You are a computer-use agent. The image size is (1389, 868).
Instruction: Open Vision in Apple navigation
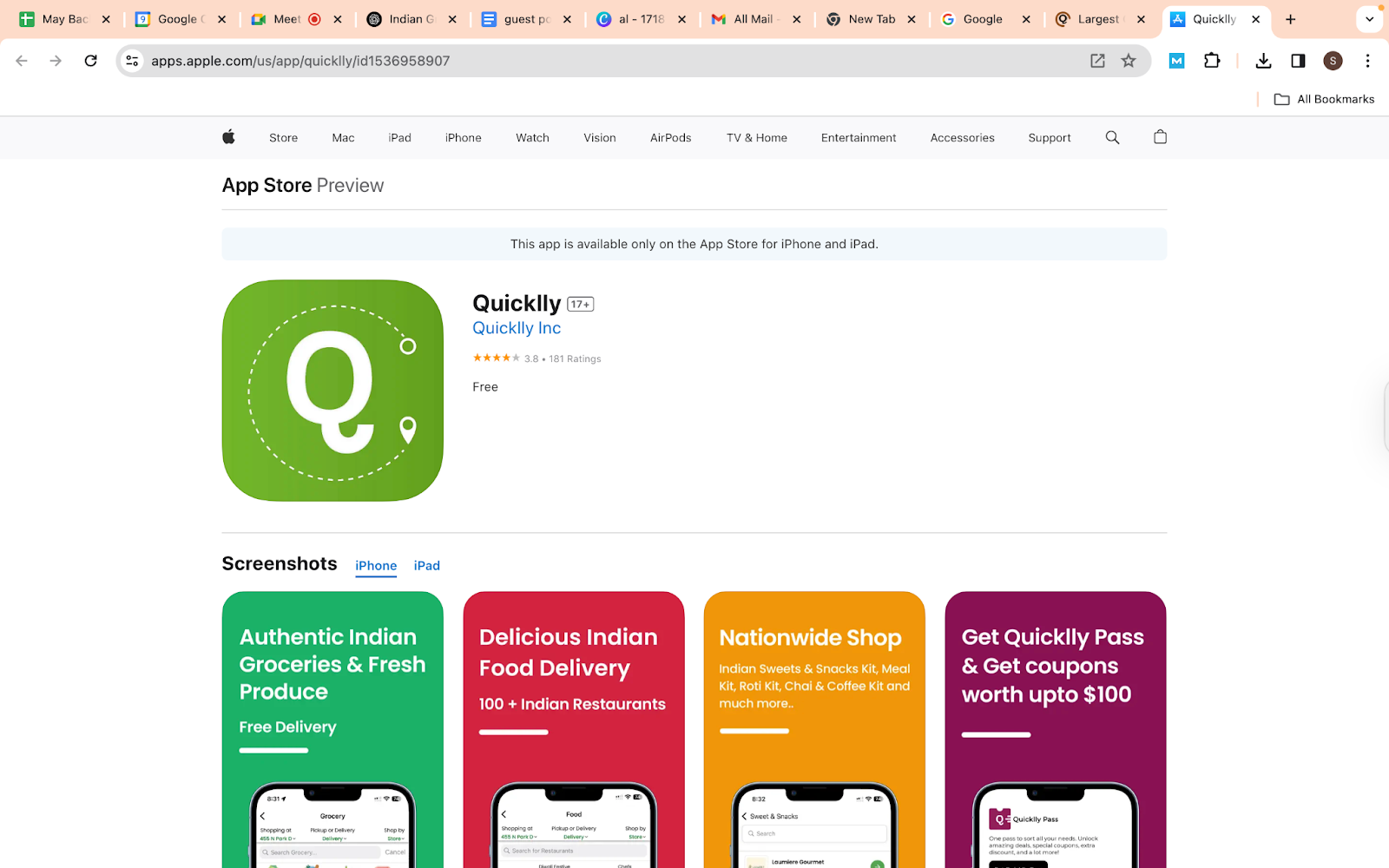(x=599, y=138)
